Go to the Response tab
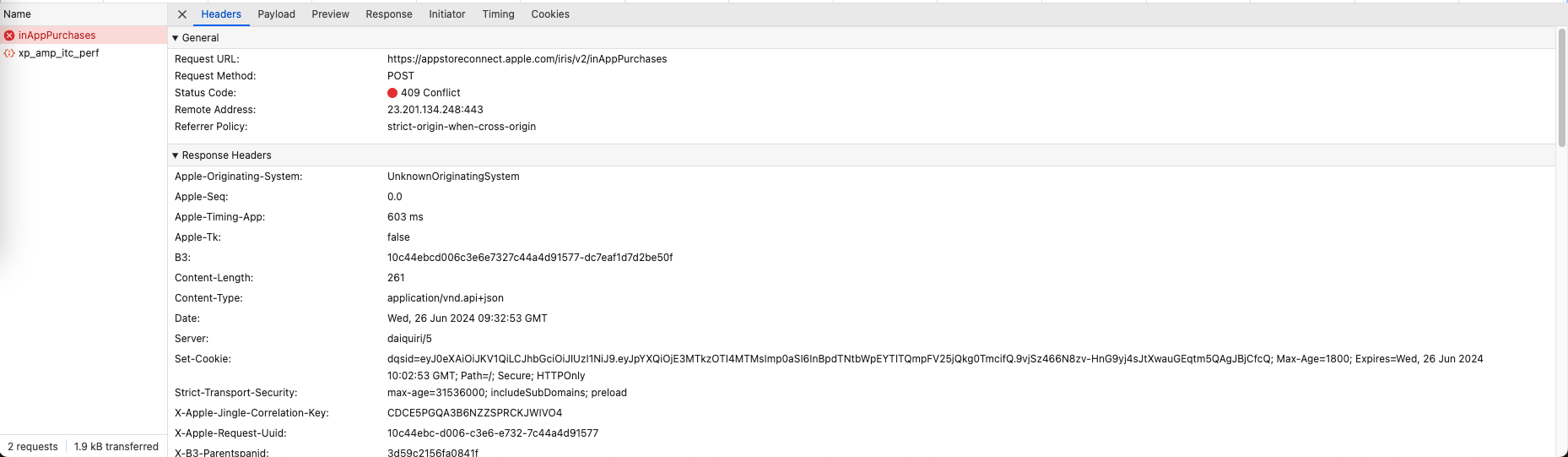The image size is (1568, 457). [389, 14]
